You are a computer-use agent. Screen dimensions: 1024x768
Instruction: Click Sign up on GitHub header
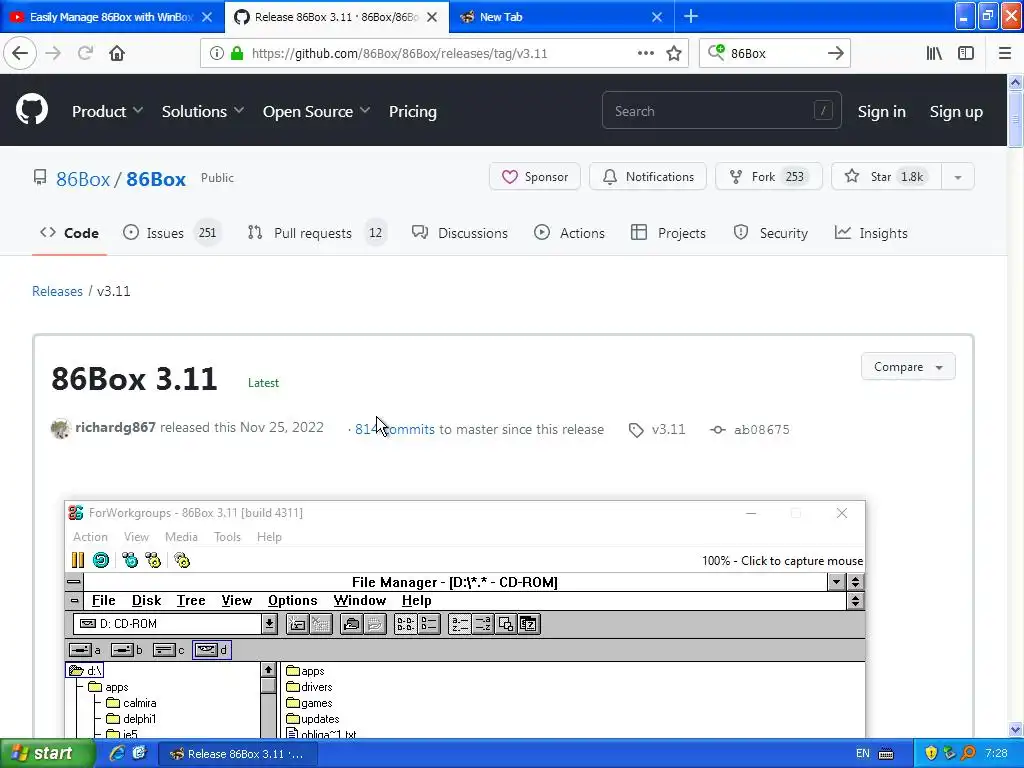tap(956, 112)
